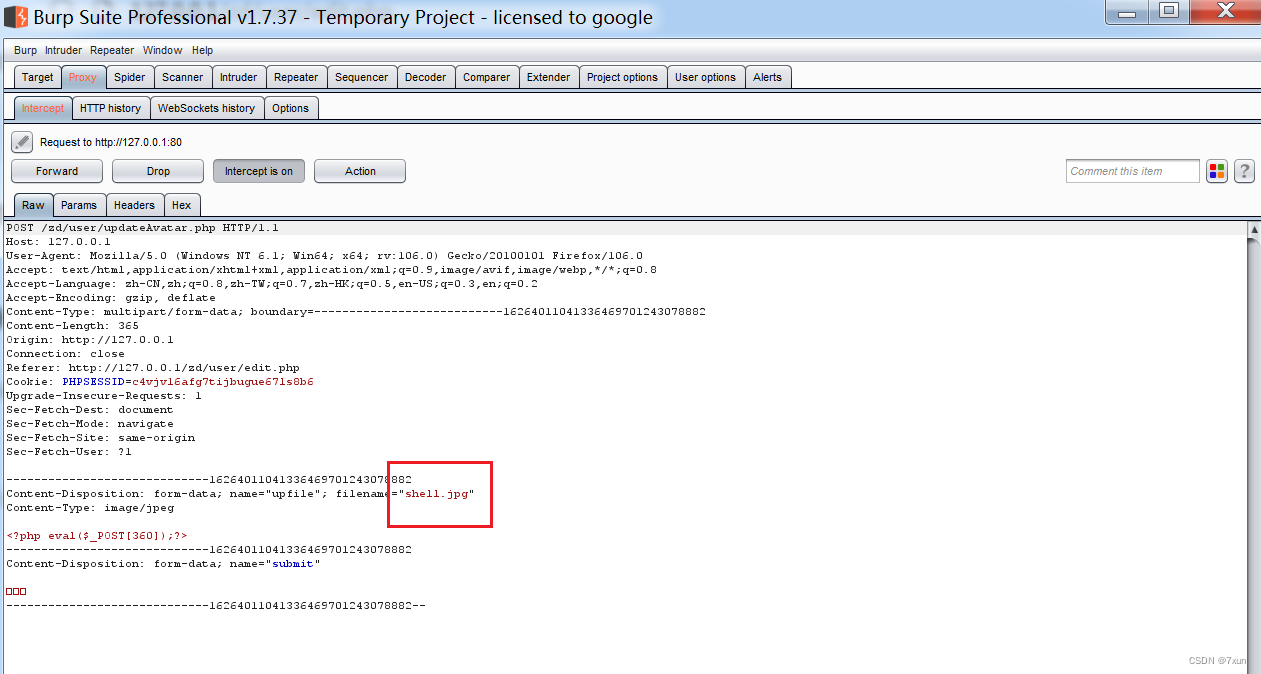This screenshot has height=674, width=1261.
Task: Open the Repeater menu in menu bar
Action: coord(112,50)
